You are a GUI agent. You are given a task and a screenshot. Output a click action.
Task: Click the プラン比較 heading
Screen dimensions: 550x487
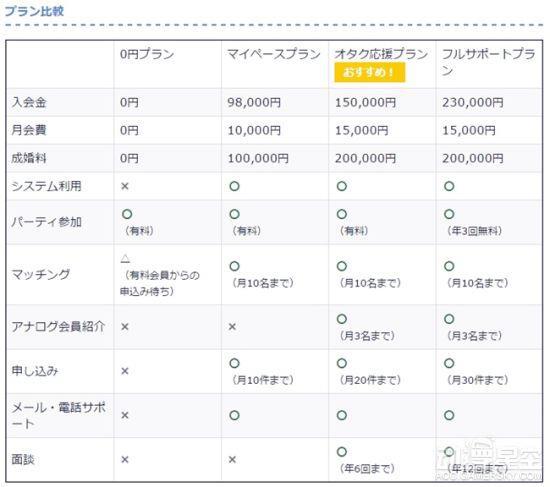pyautogui.click(x=34, y=11)
